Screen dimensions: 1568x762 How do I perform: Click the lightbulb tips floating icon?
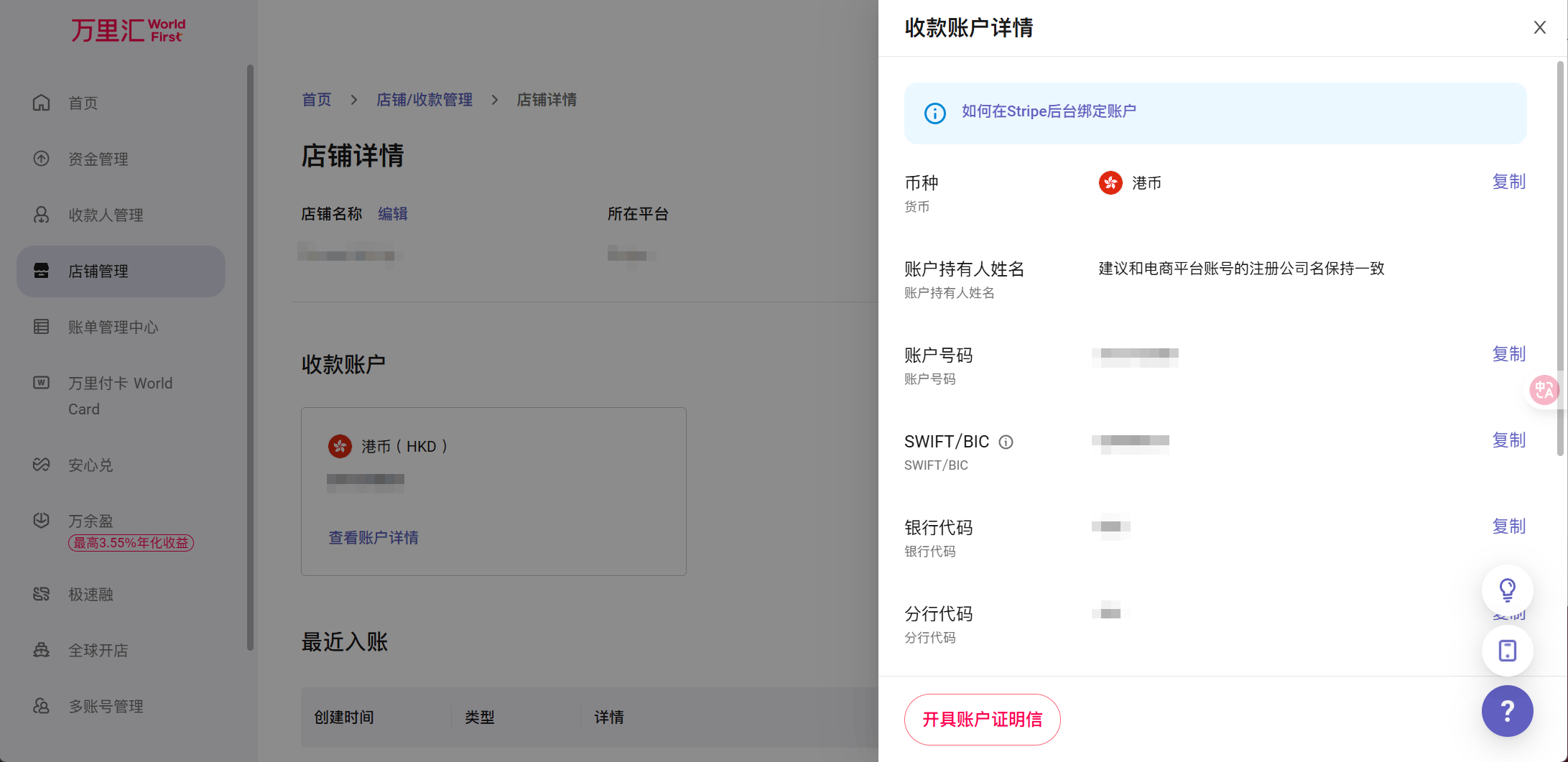pos(1507,590)
